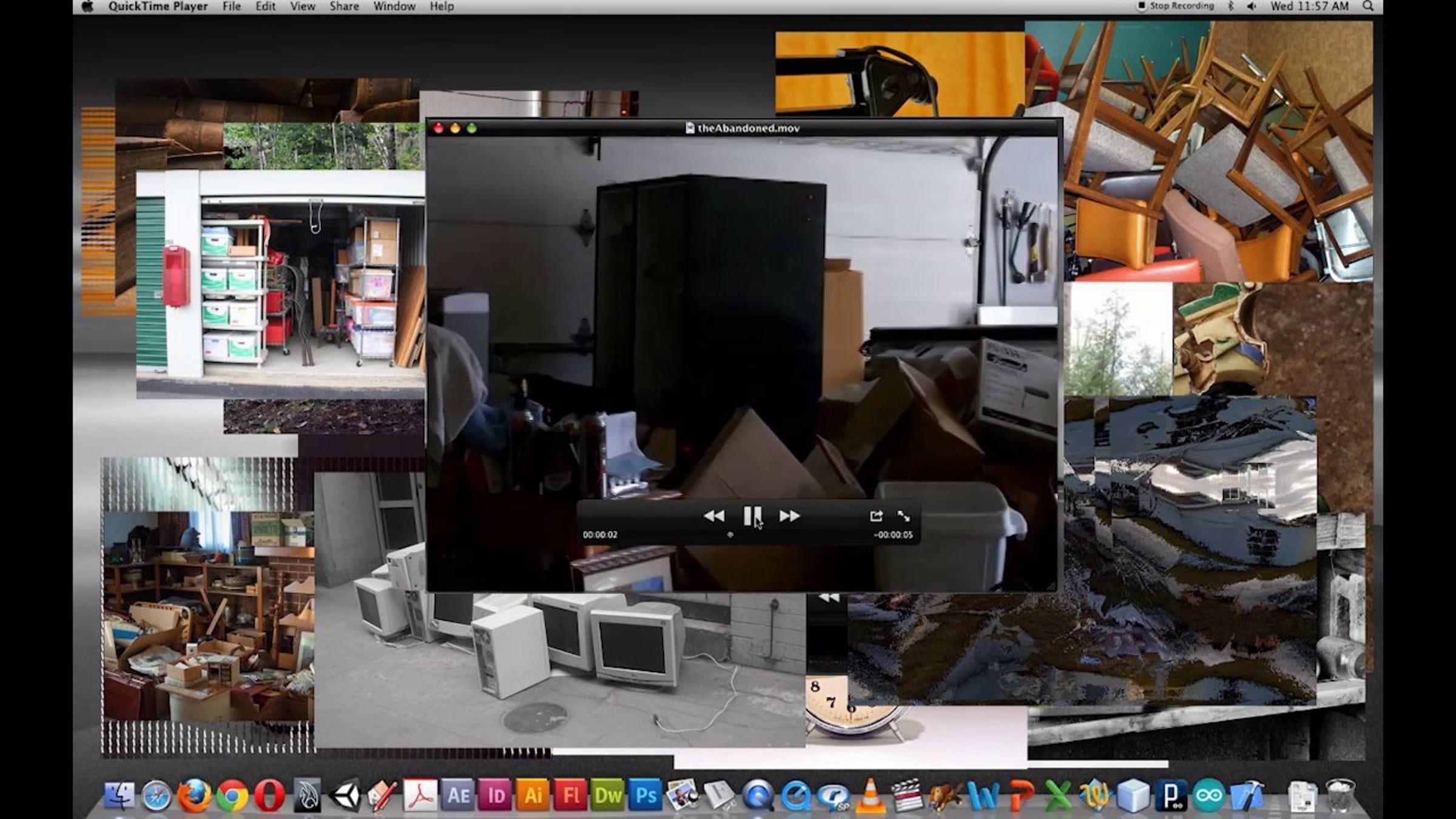Open the Apple menu

pyautogui.click(x=88, y=7)
